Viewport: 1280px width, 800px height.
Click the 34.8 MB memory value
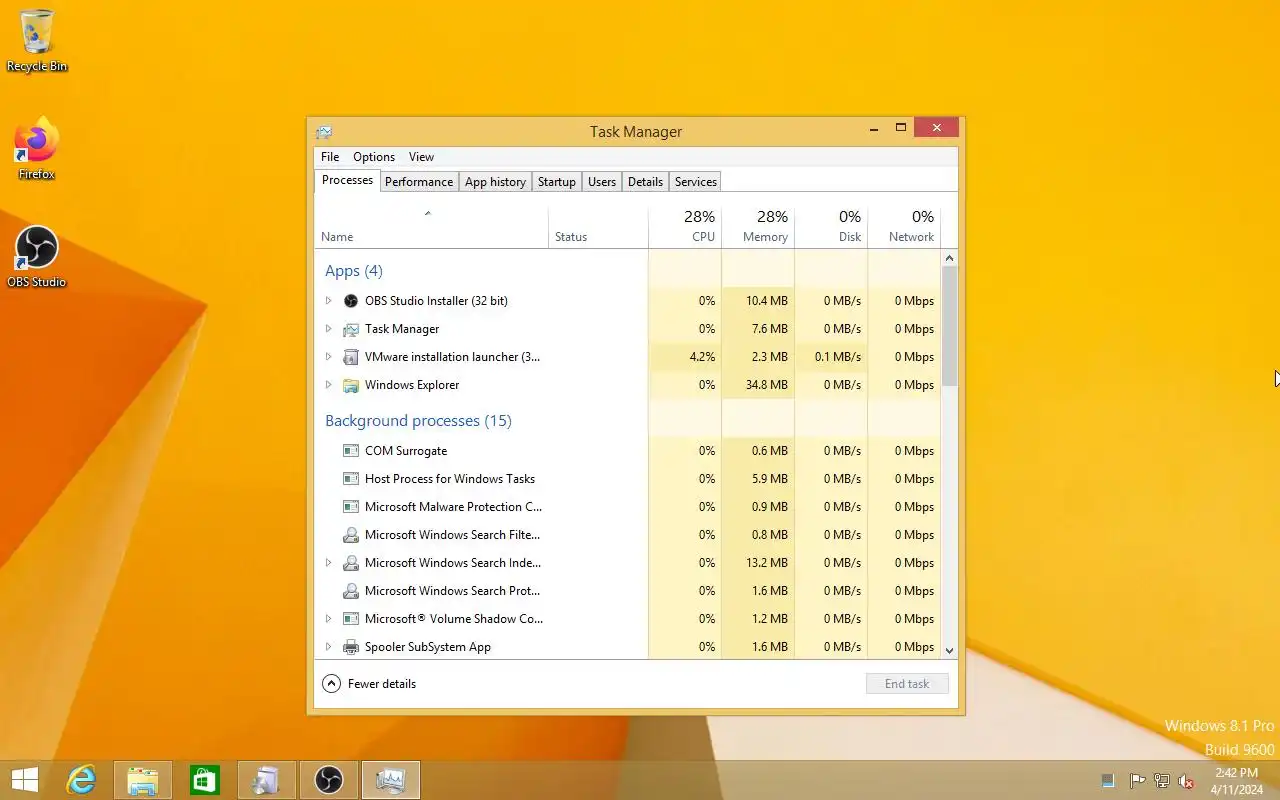pyautogui.click(x=766, y=385)
